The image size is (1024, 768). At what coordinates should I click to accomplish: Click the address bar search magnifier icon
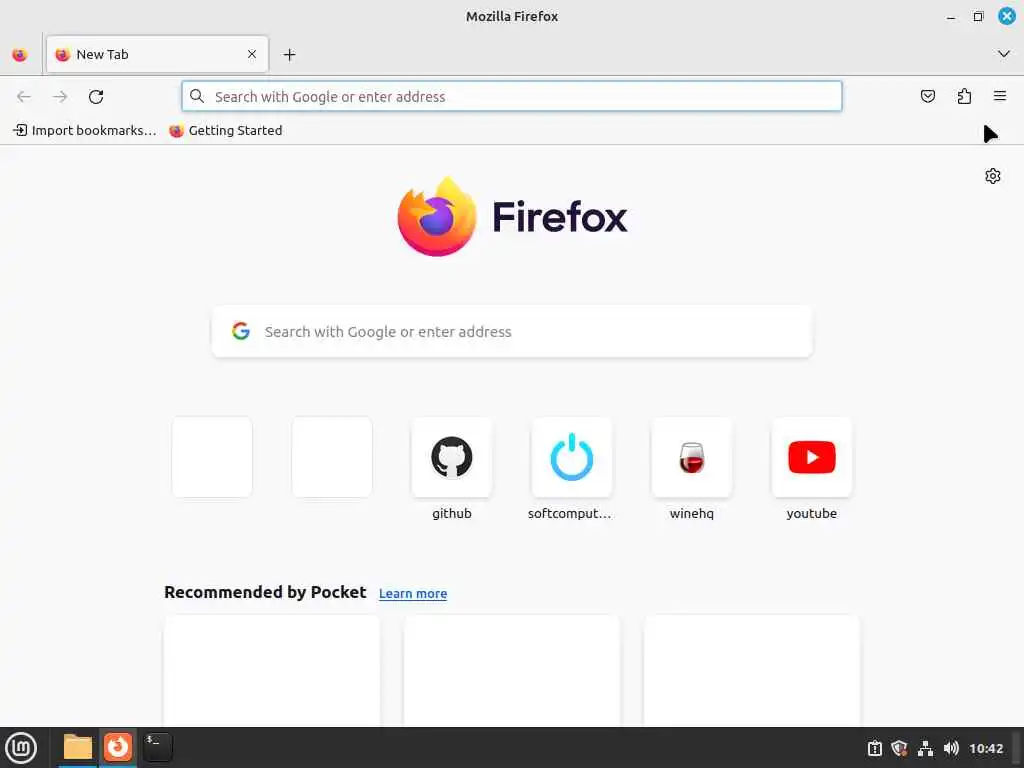pos(197,96)
